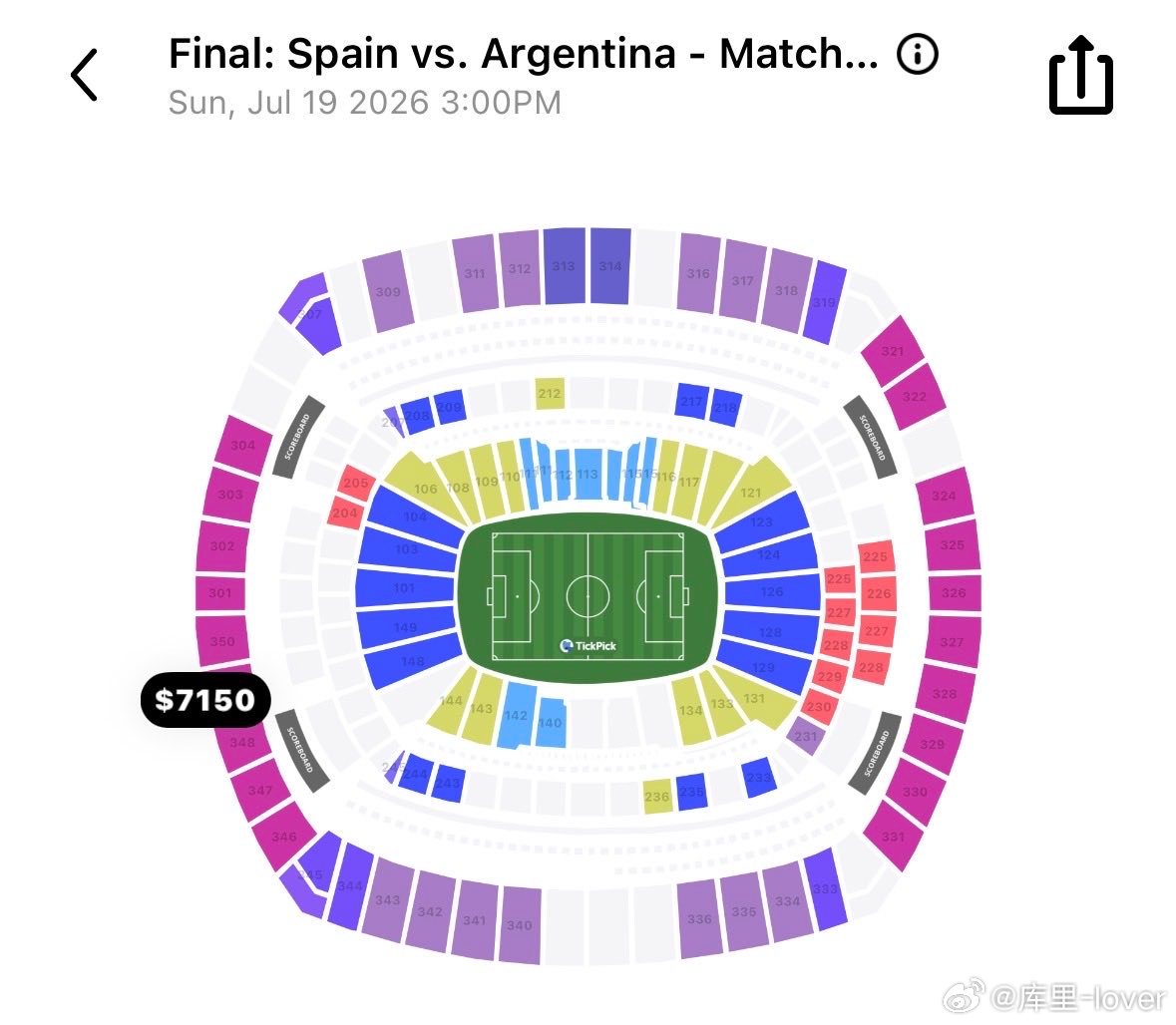
Task: Go back using the left chevron arrow
Action: 84,75
